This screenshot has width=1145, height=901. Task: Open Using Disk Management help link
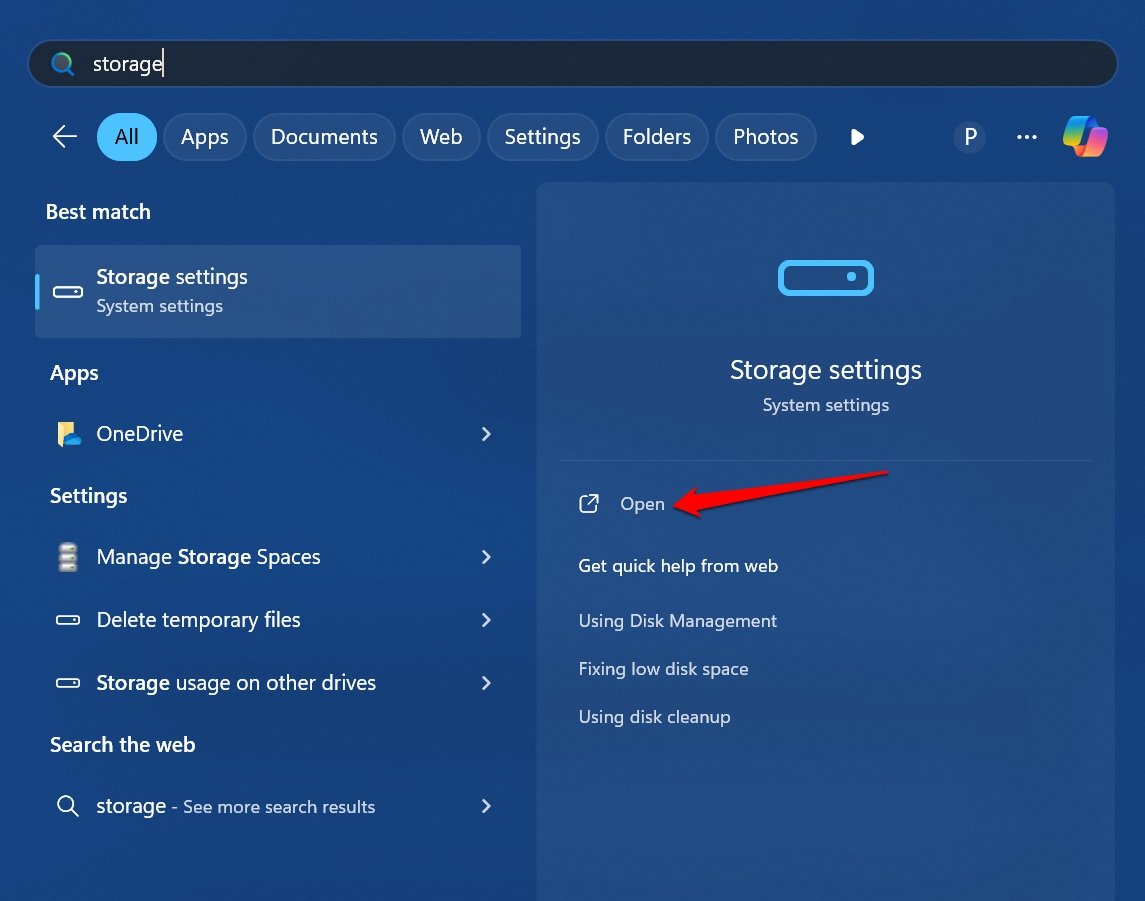677,621
